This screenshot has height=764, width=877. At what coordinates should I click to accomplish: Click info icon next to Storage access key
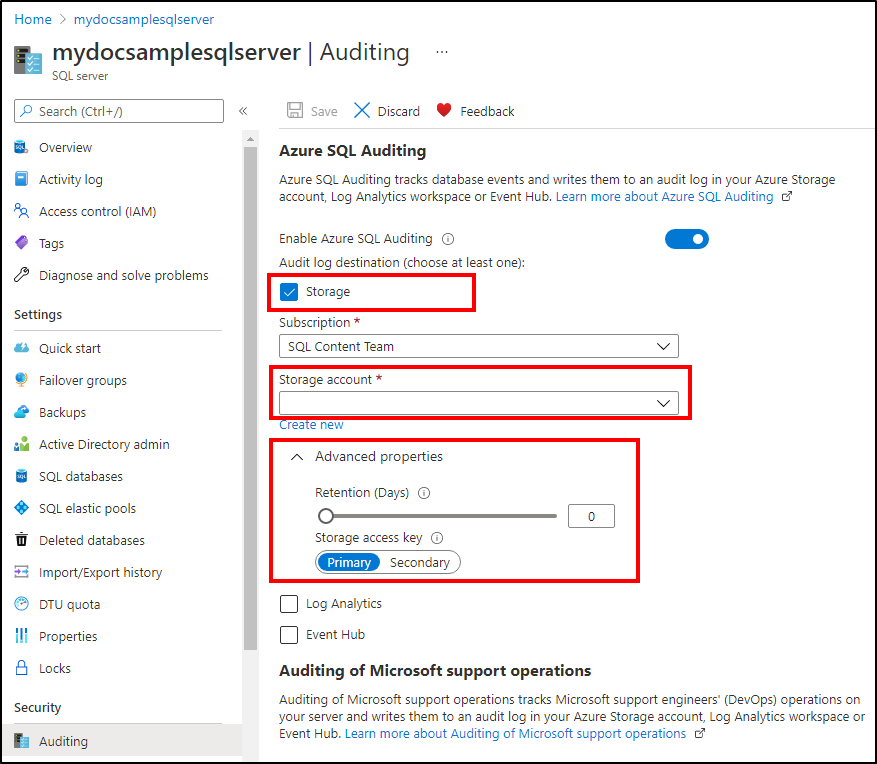tap(437, 538)
